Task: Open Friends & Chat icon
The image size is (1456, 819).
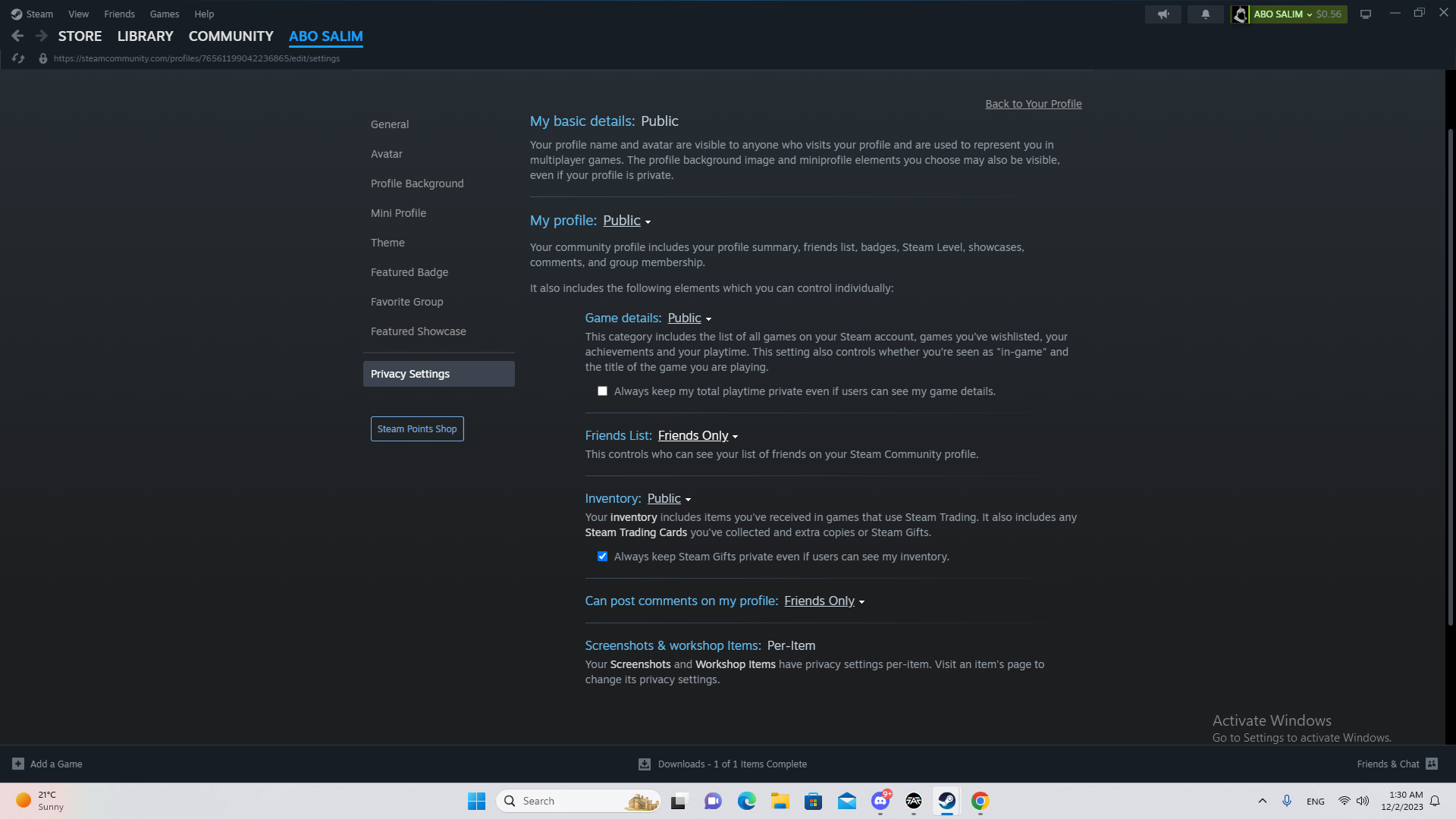Action: click(1432, 764)
